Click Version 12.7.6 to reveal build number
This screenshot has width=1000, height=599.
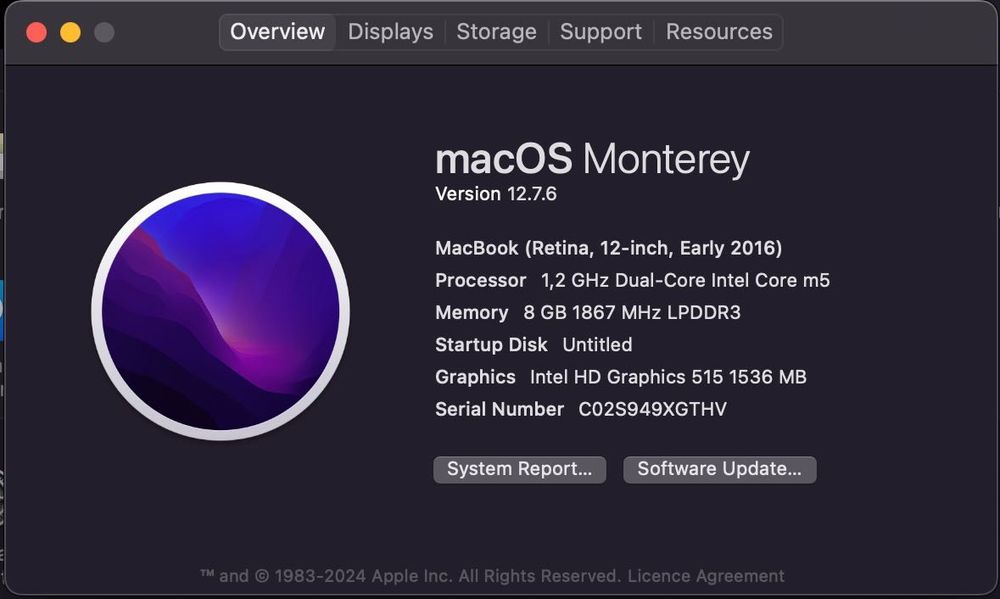496,194
